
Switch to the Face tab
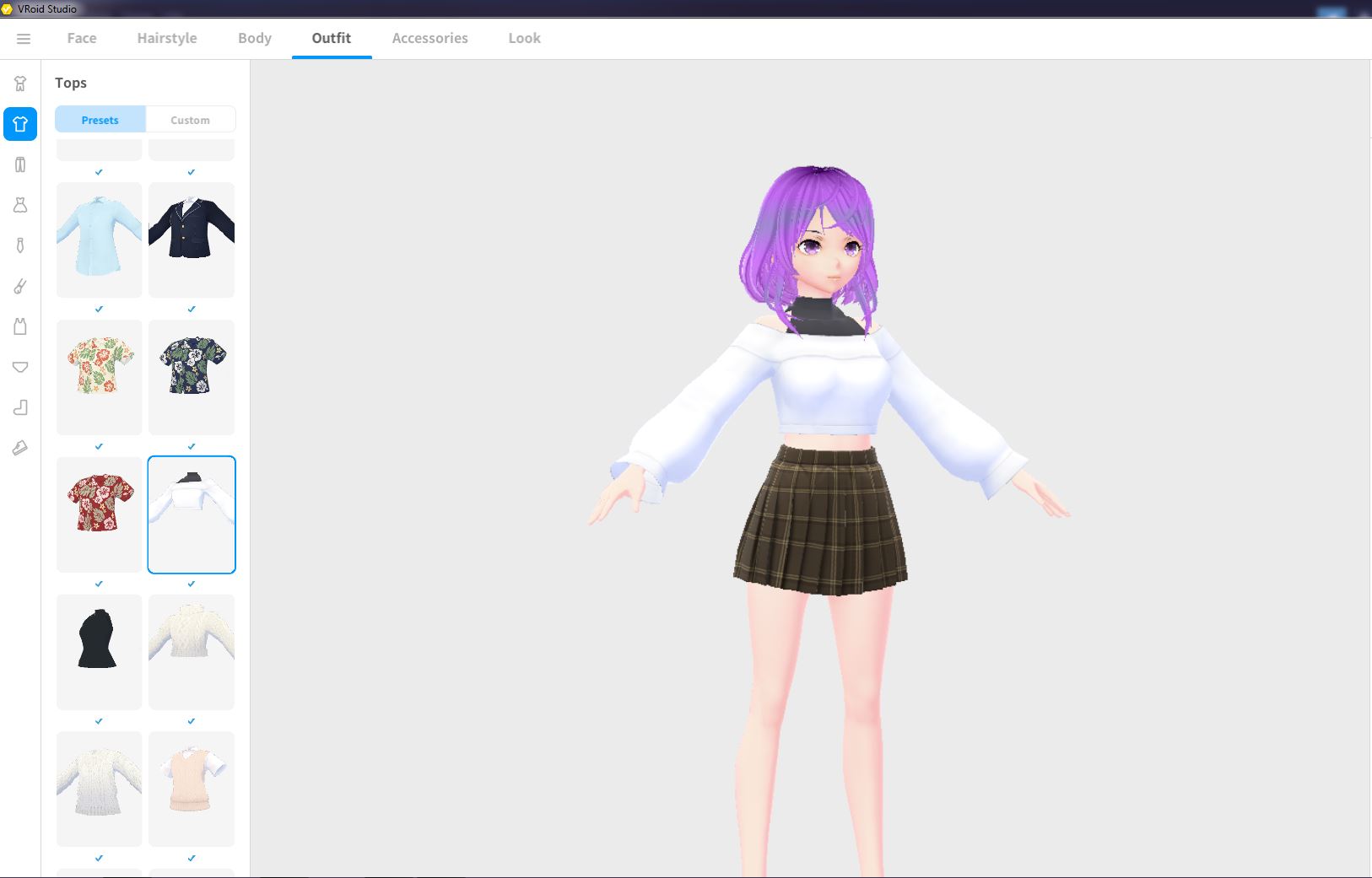point(82,38)
